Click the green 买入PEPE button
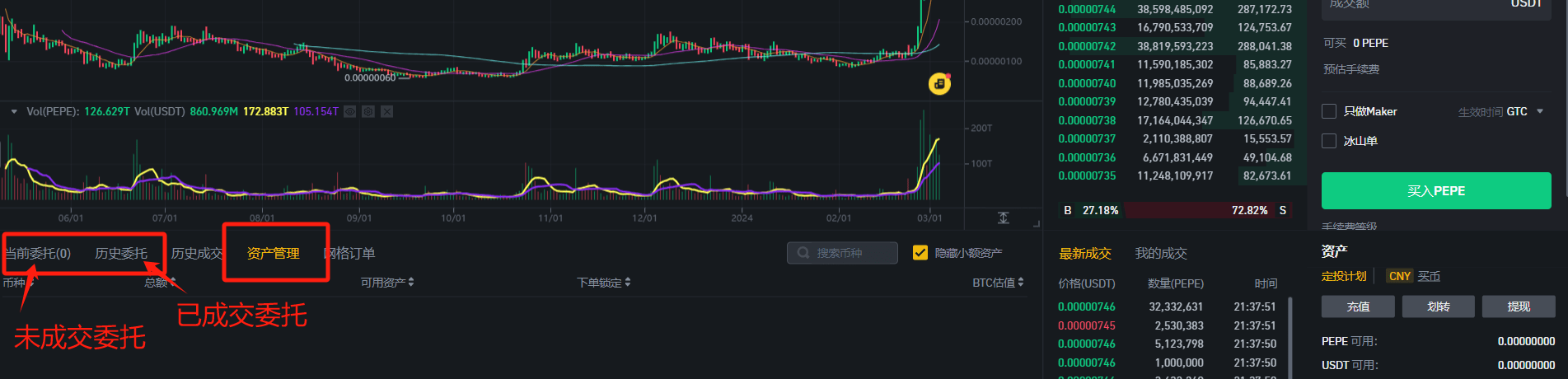 tap(1435, 190)
